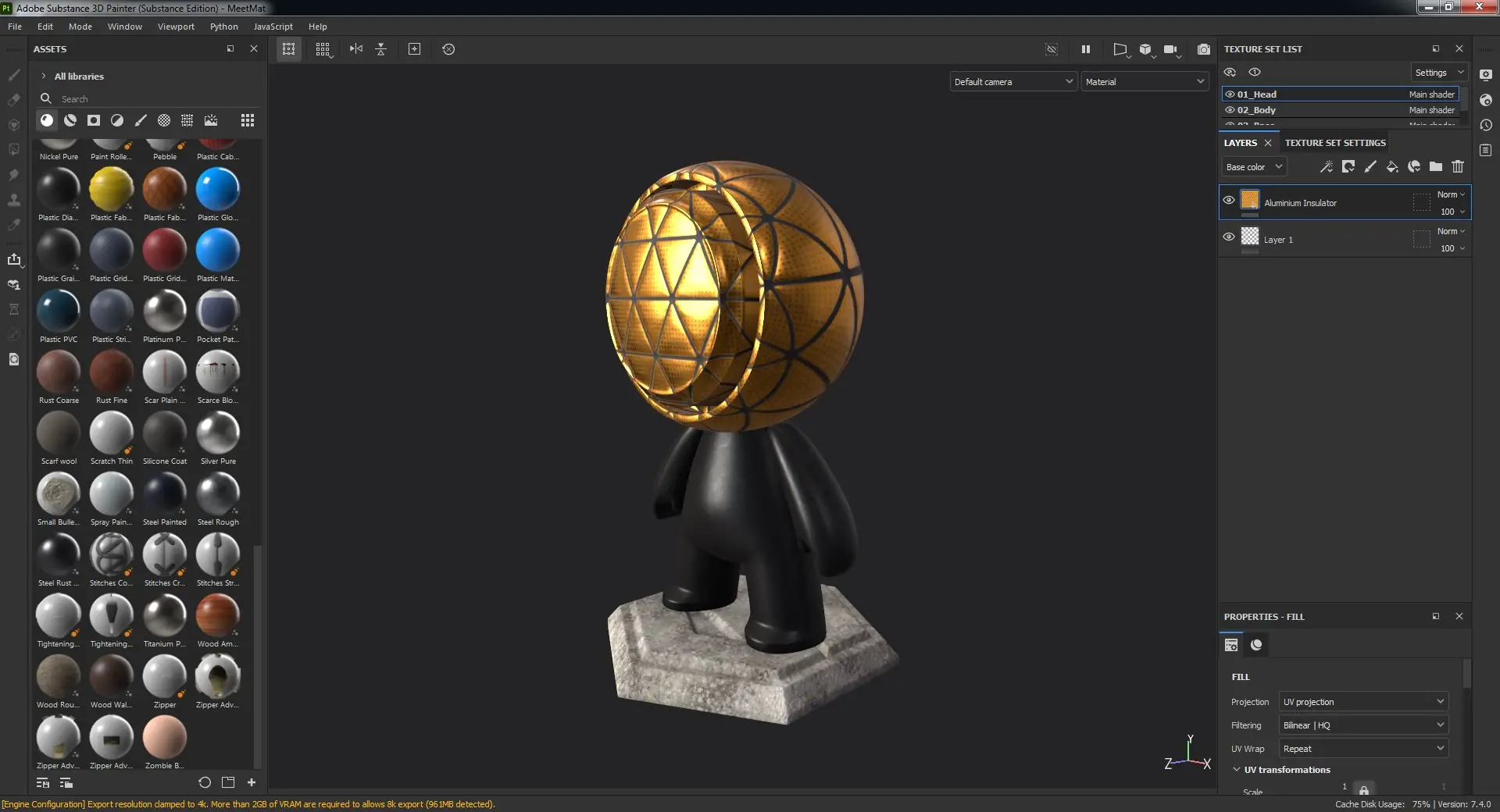The width and height of the screenshot is (1500, 812).
Task: Filter assets by Materials category
Action: [x=47, y=120]
